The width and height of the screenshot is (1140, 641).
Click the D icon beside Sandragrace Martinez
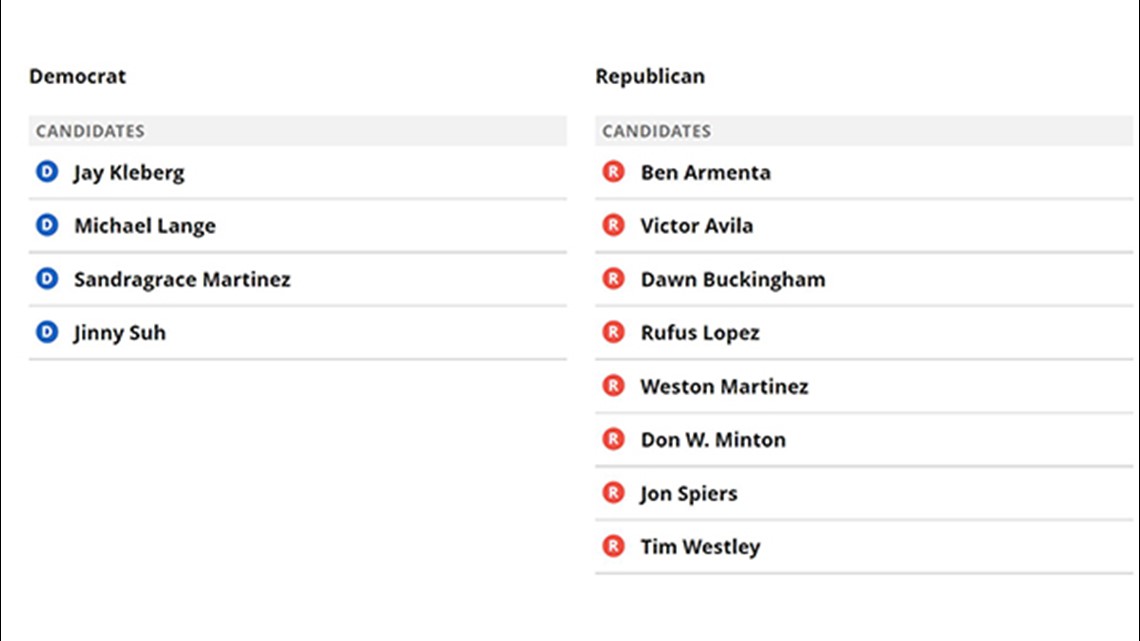coord(47,279)
